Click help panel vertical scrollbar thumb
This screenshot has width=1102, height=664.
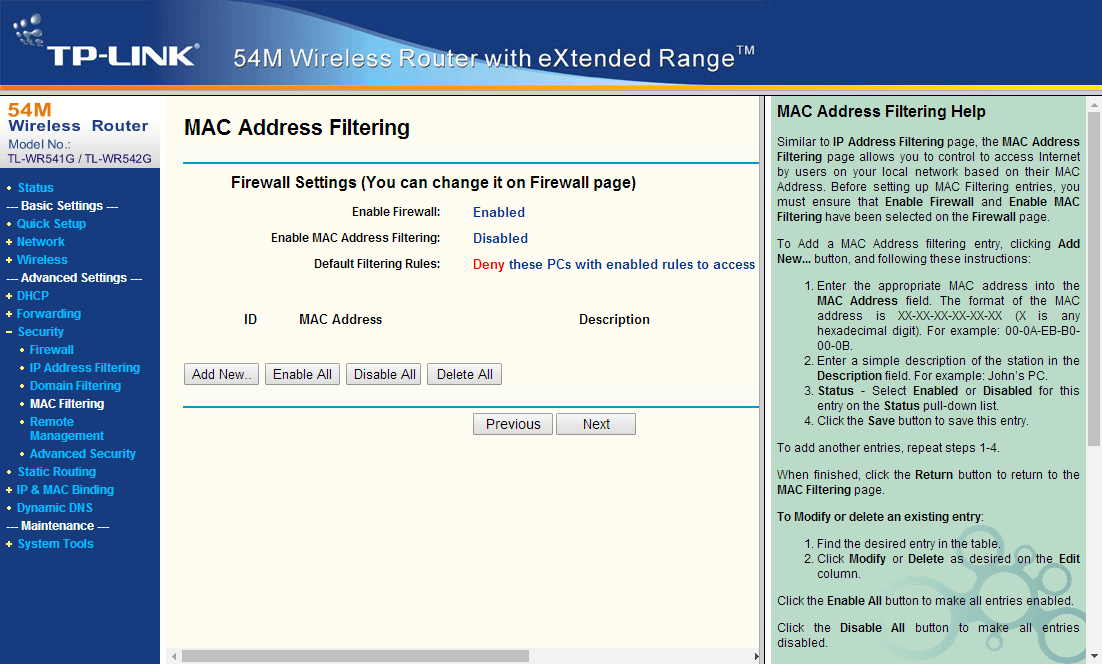[x=1094, y=278]
